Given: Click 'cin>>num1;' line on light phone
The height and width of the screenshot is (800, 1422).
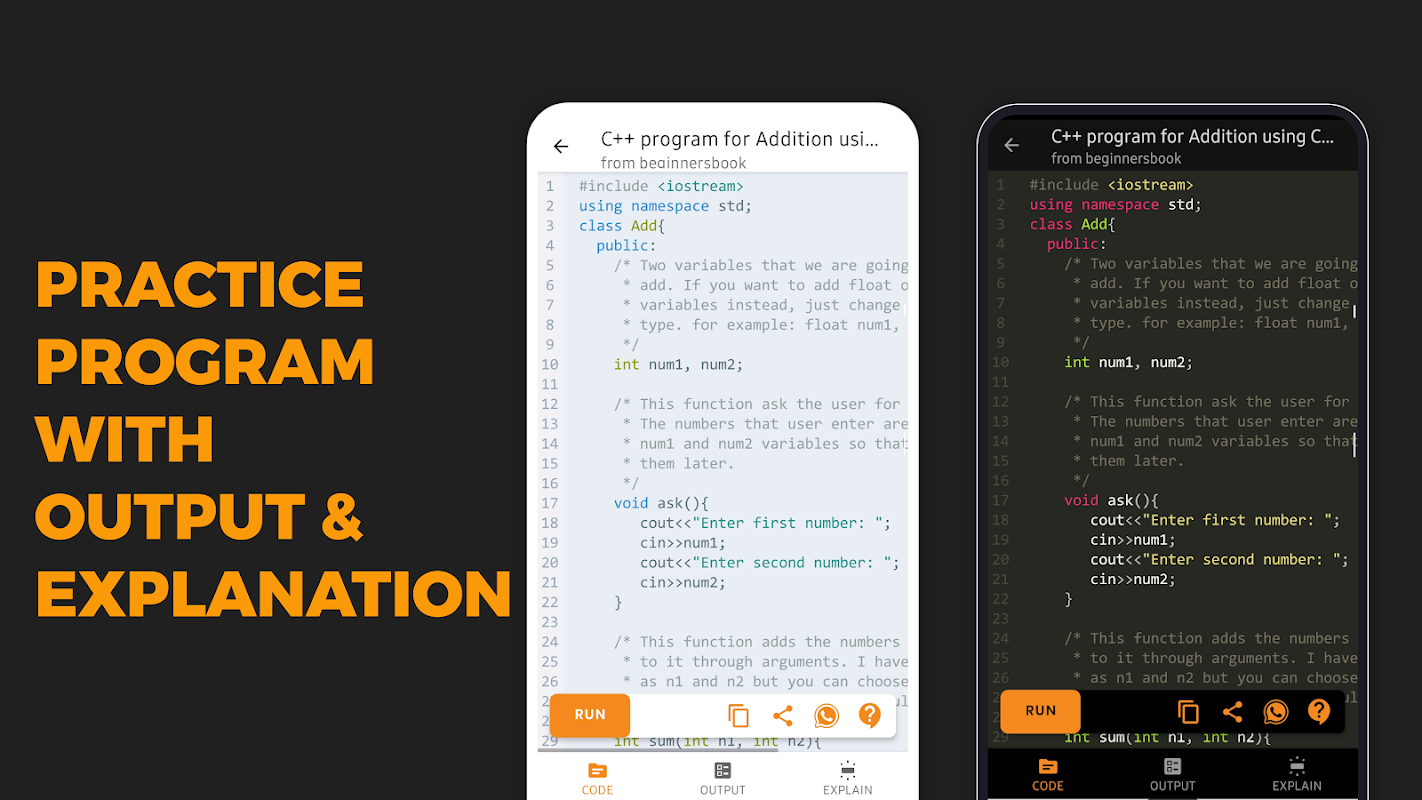Looking at the screenshot, I should pyautogui.click(x=684, y=543).
